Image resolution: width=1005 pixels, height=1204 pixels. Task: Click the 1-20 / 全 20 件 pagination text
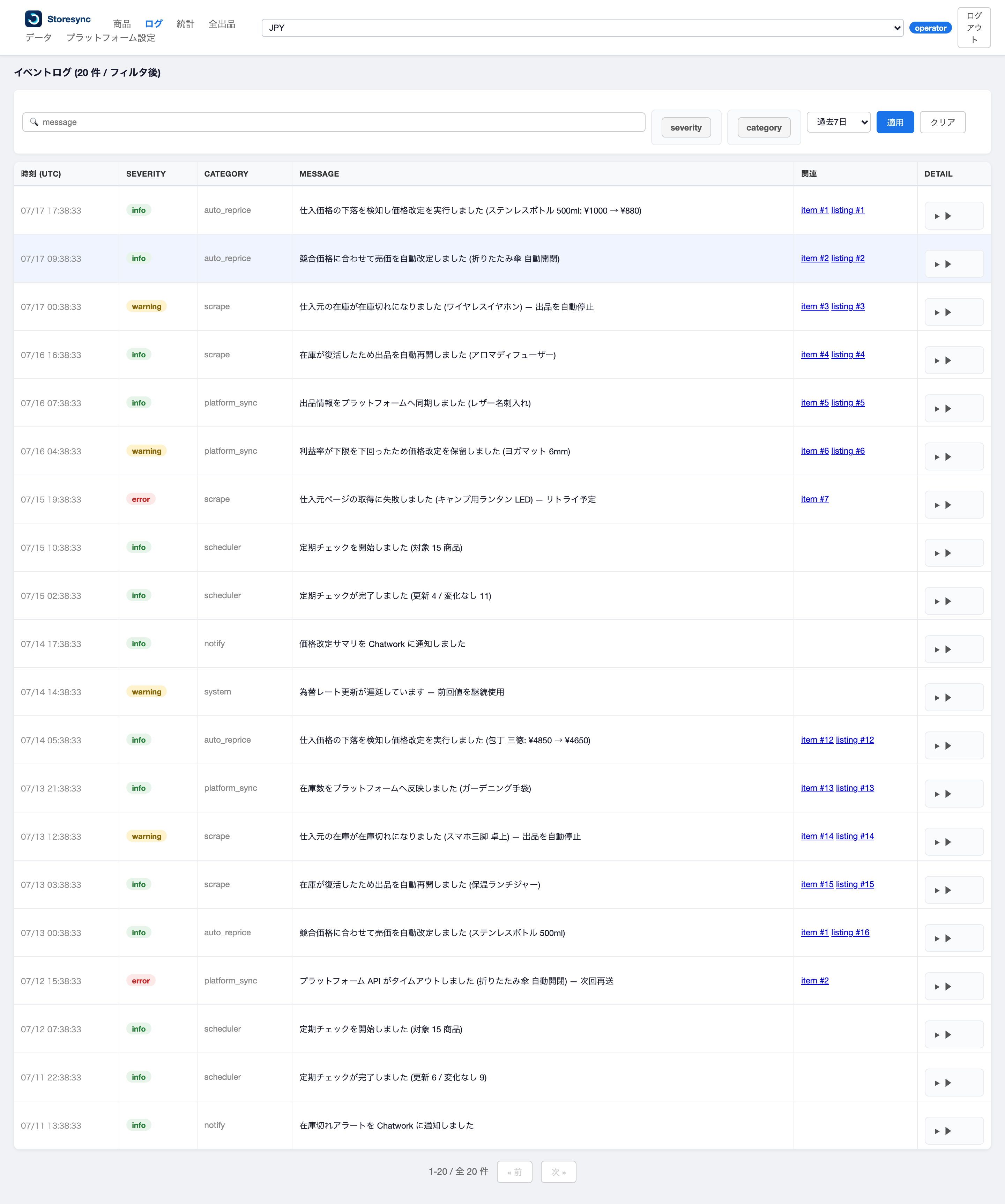459,1171
